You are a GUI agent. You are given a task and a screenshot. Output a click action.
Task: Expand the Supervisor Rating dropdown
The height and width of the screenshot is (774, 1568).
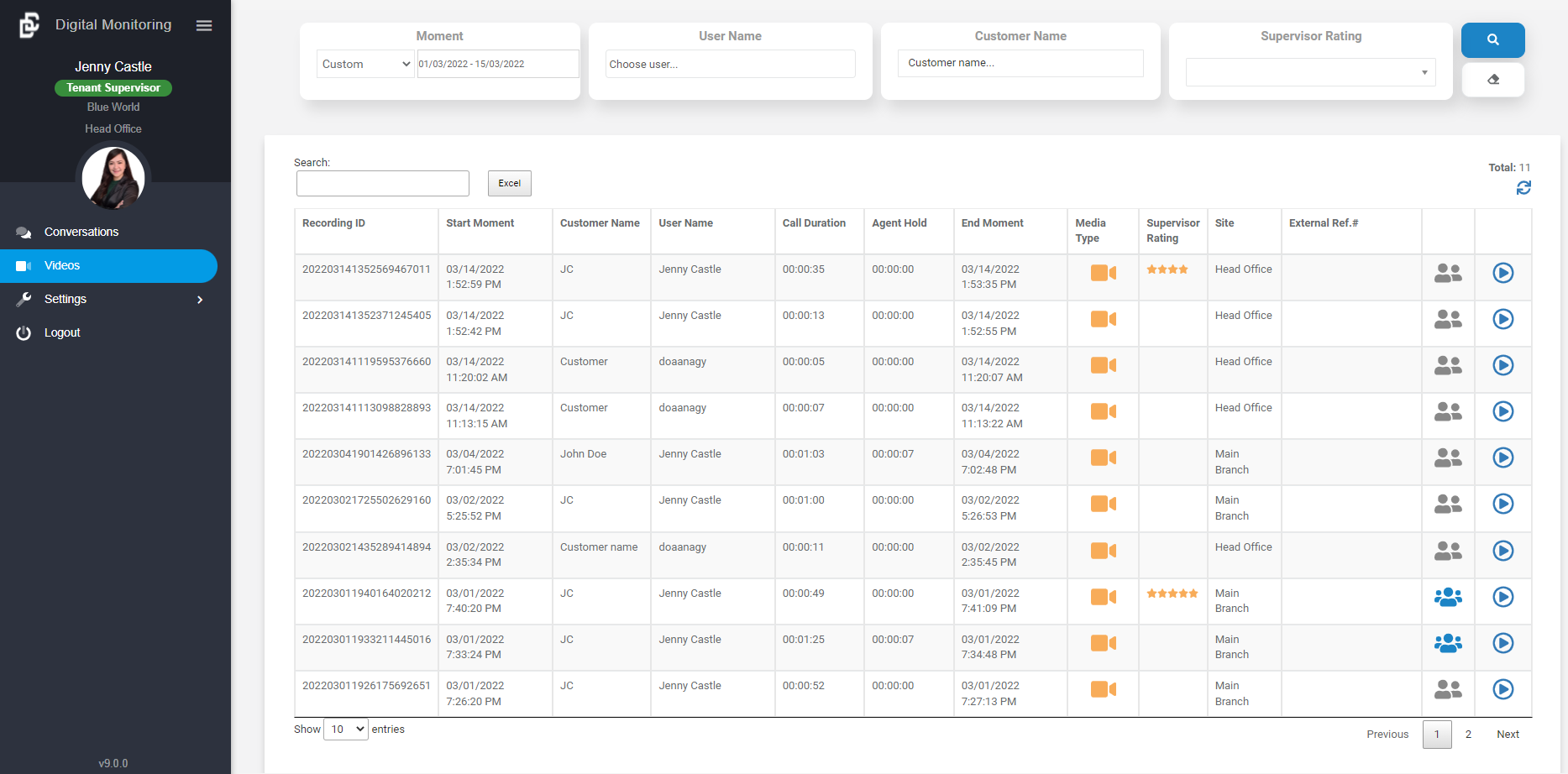[x=1310, y=72]
